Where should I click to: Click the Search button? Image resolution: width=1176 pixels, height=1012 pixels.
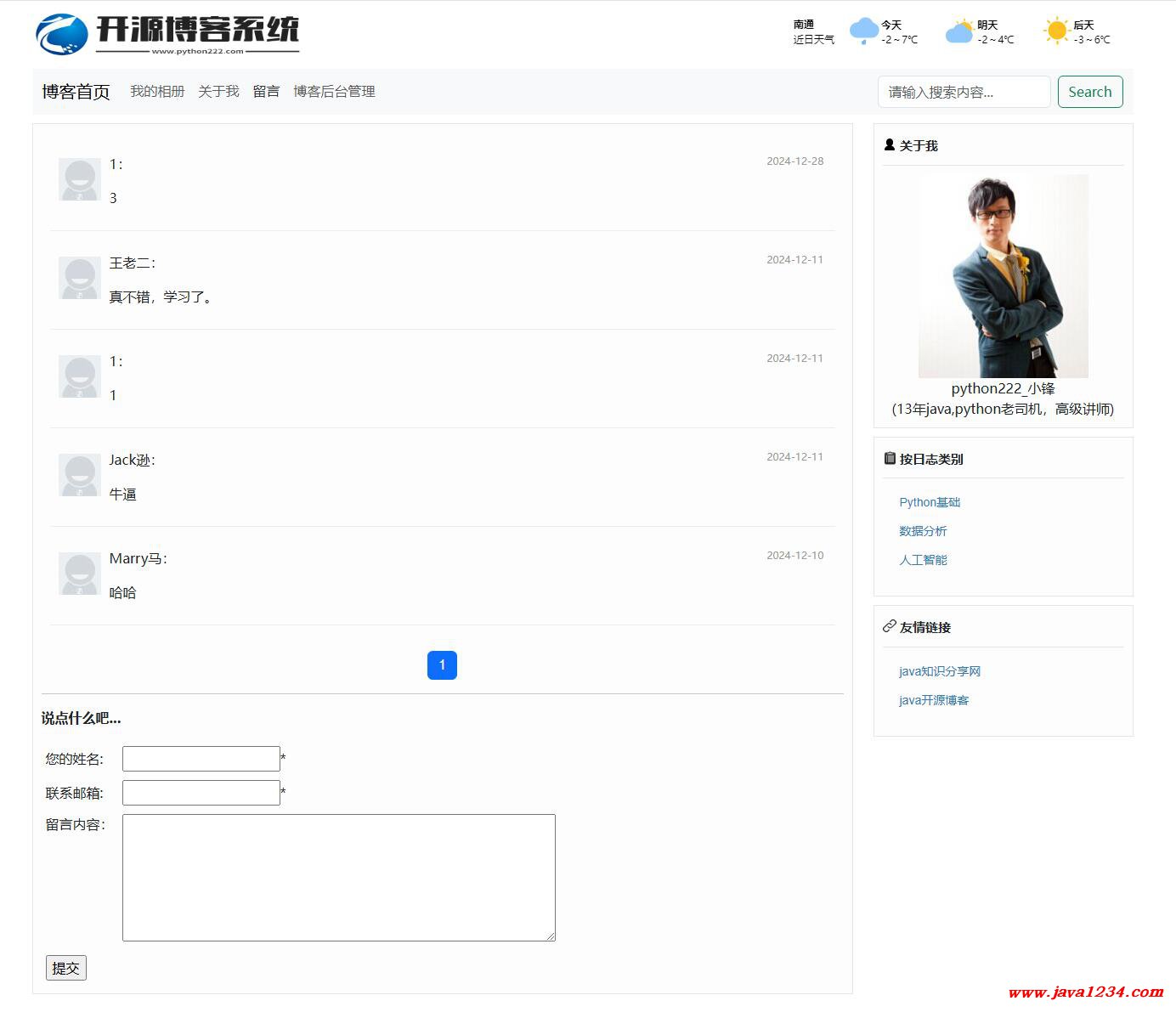point(1090,92)
